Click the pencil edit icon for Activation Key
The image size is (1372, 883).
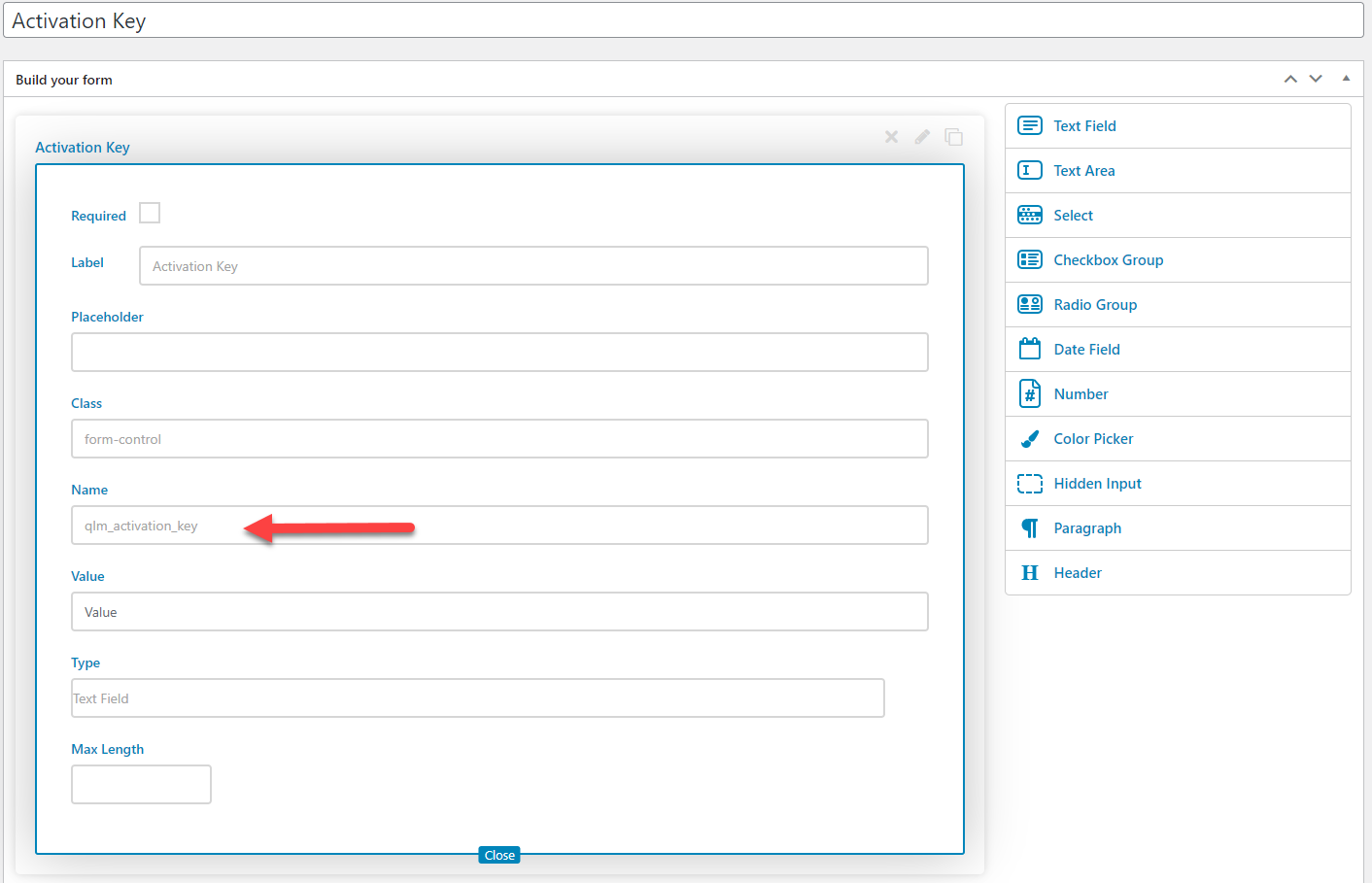[x=922, y=137]
